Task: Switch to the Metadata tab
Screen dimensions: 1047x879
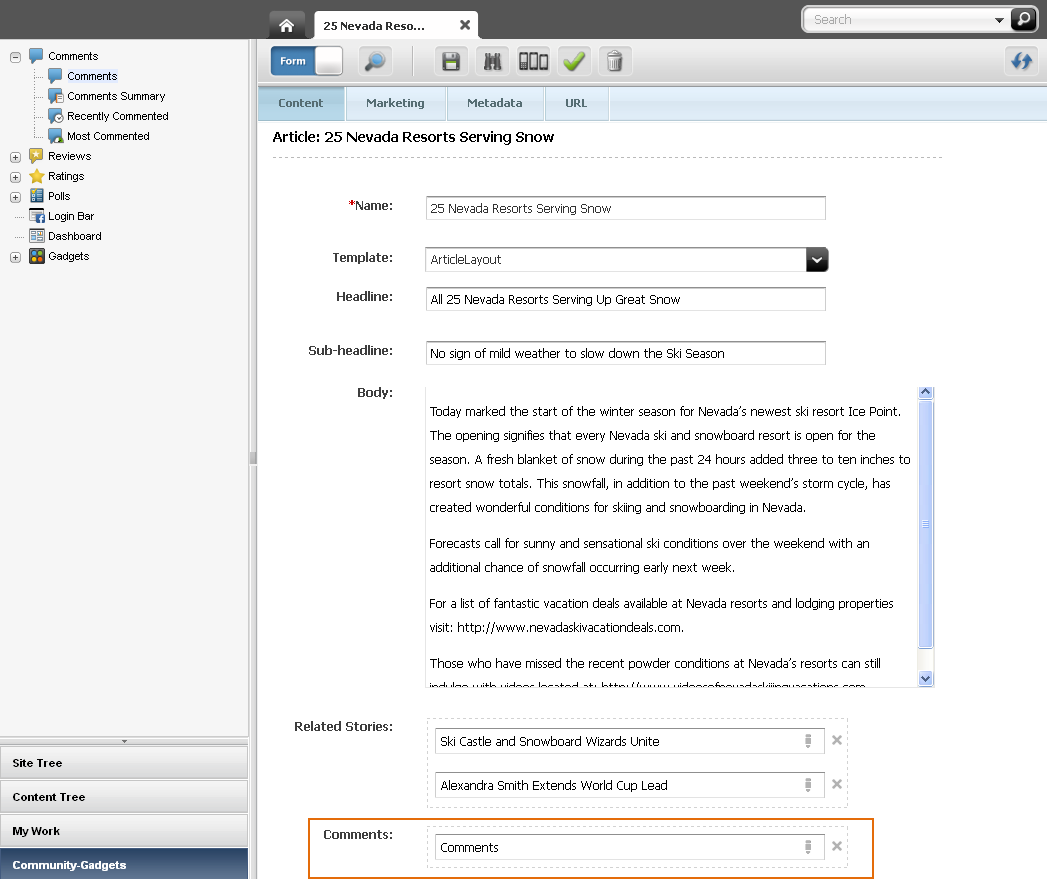Action: point(495,103)
